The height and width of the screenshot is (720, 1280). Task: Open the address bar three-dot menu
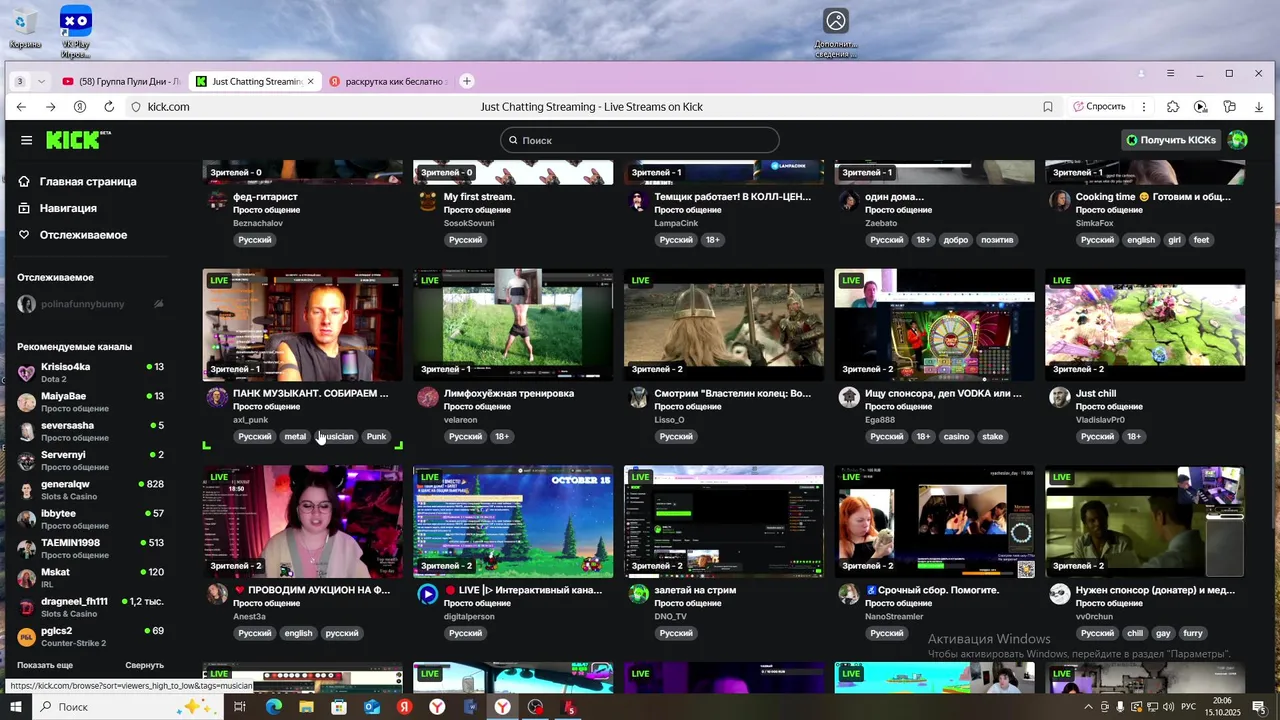[1144, 107]
